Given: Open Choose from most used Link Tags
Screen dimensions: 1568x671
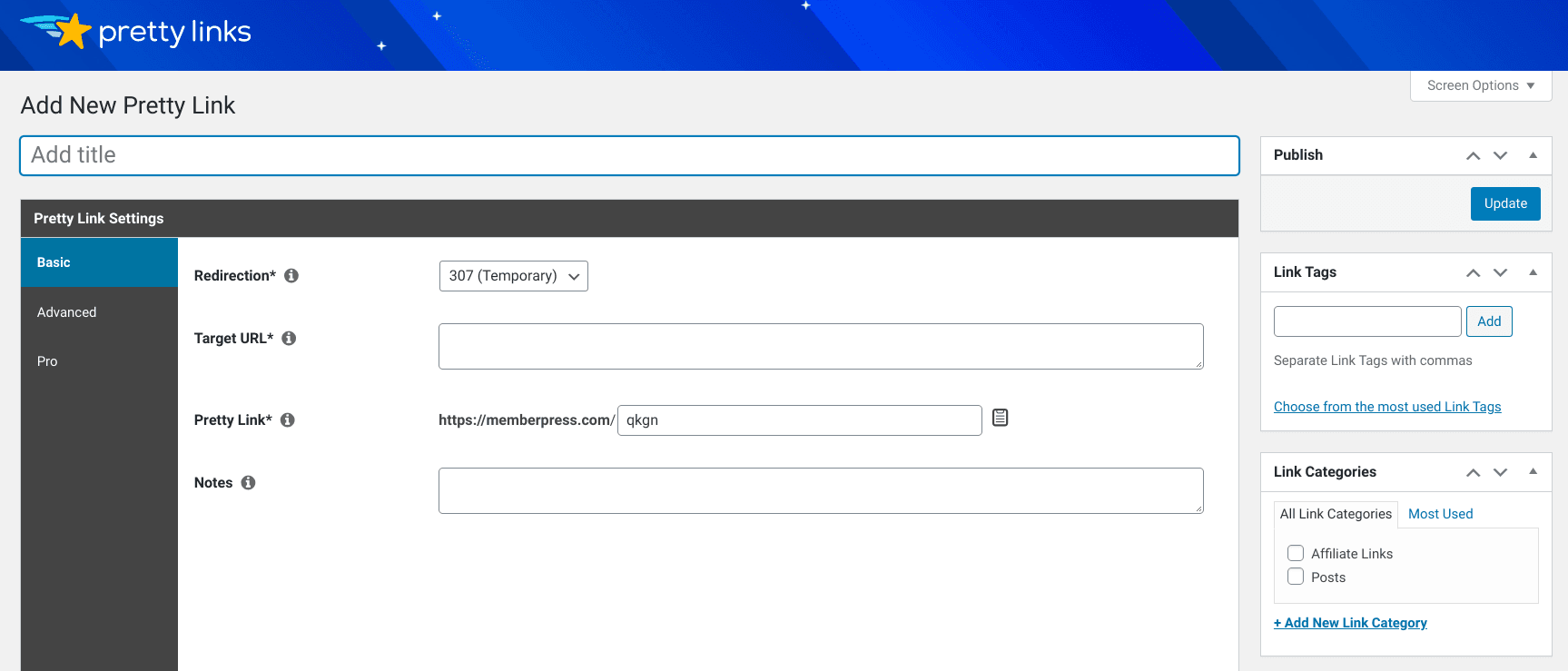Looking at the screenshot, I should click(1387, 407).
